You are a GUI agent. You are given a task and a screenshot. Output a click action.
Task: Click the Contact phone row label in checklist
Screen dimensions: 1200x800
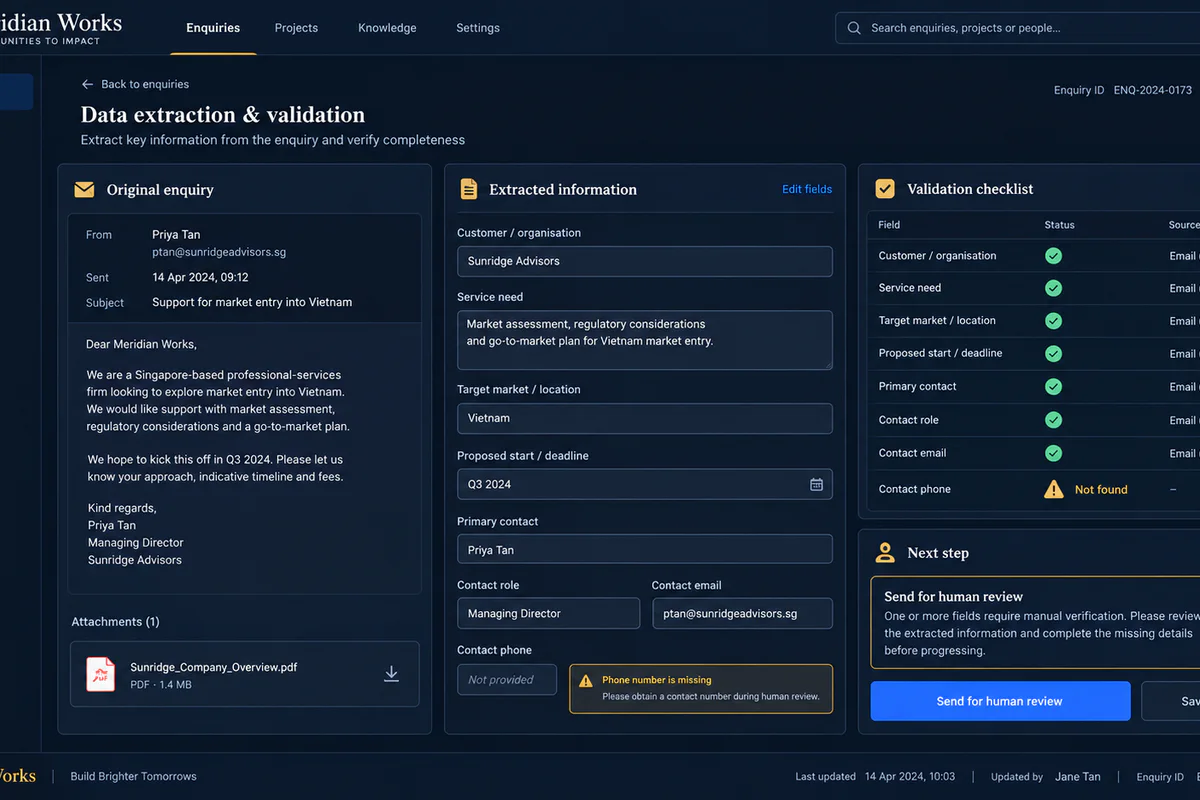[x=915, y=489]
